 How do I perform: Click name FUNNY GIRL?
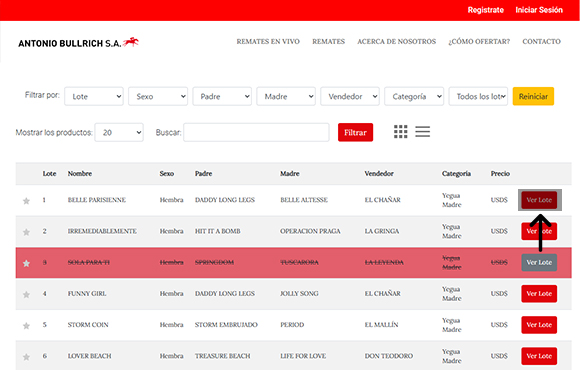pyautogui.click(x=87, y=294)
